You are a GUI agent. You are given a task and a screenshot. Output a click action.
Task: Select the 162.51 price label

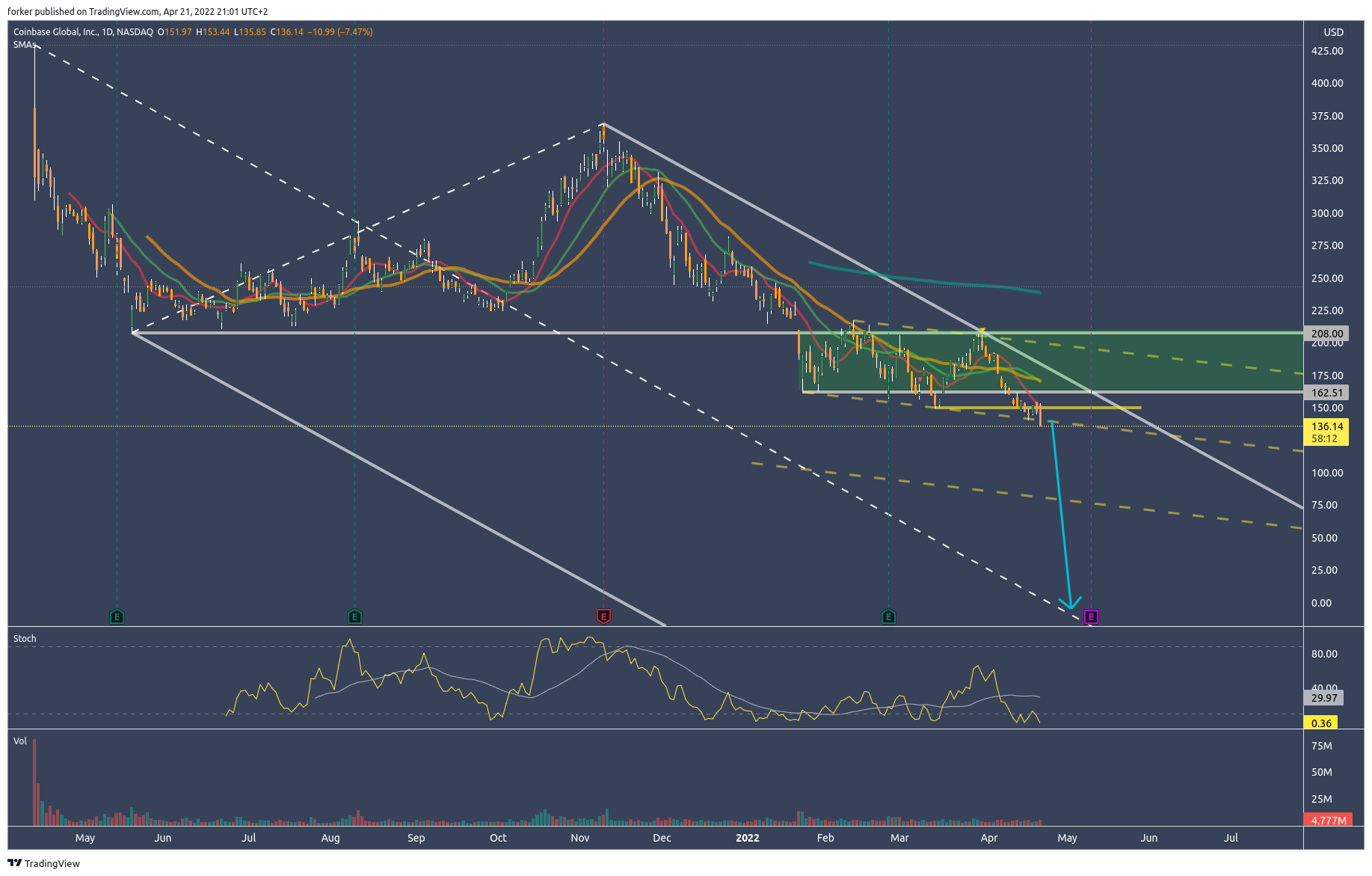pos(1327,393)
